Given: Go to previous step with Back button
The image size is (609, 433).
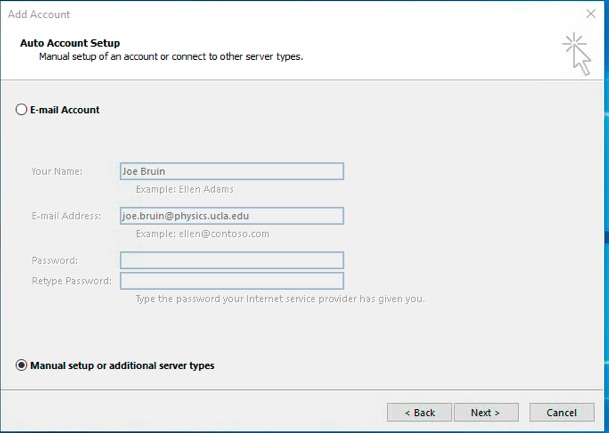Looking at the screenshot, I should click(419, 412).
